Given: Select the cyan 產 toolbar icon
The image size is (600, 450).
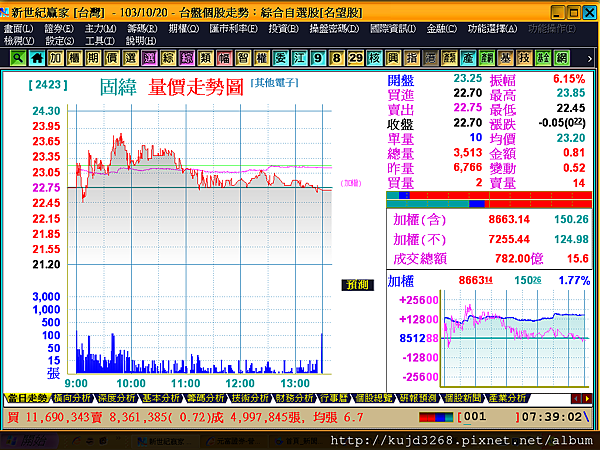Looking at the screenshot, I should click(468, 58).
